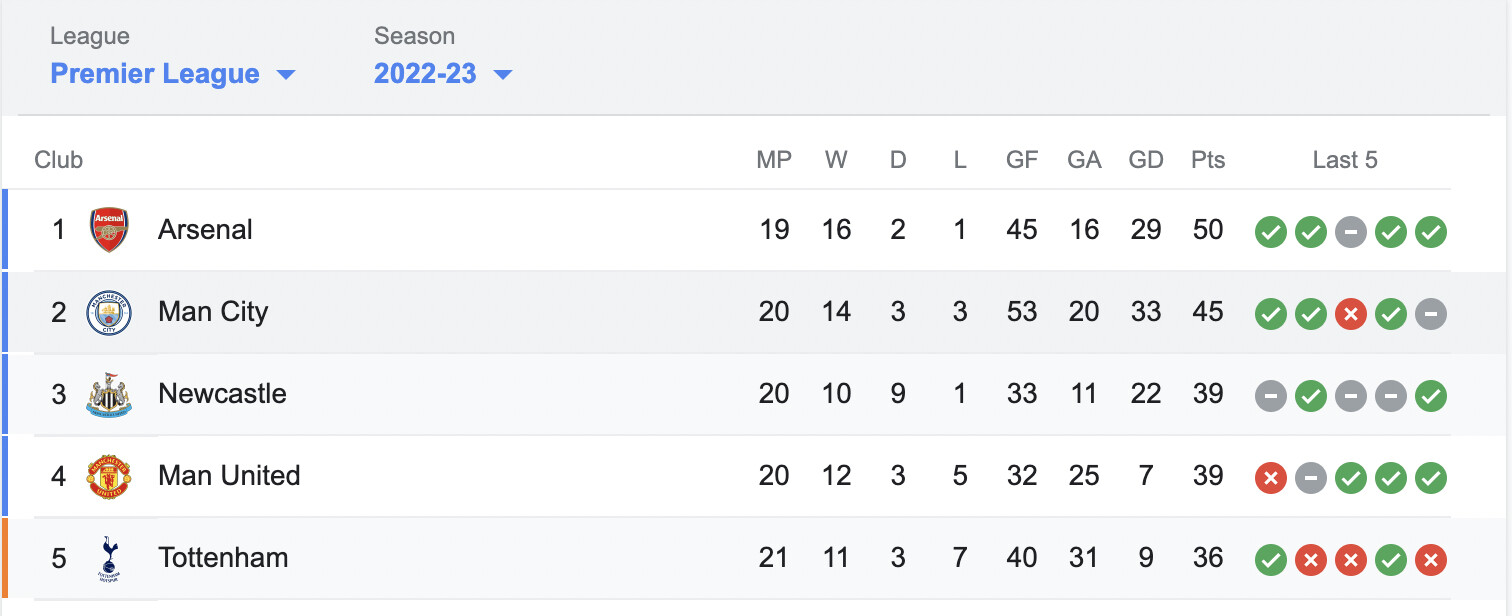Image resolution: width=1512 pixels, height=616 pixels.
Task: Click the arrow beside Premier League
Action: 286,75
